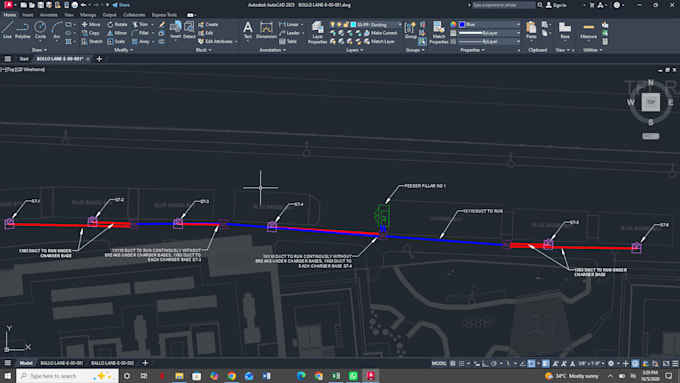Select the Circle tool
The image size is (680, 383).
click(40, 30)
